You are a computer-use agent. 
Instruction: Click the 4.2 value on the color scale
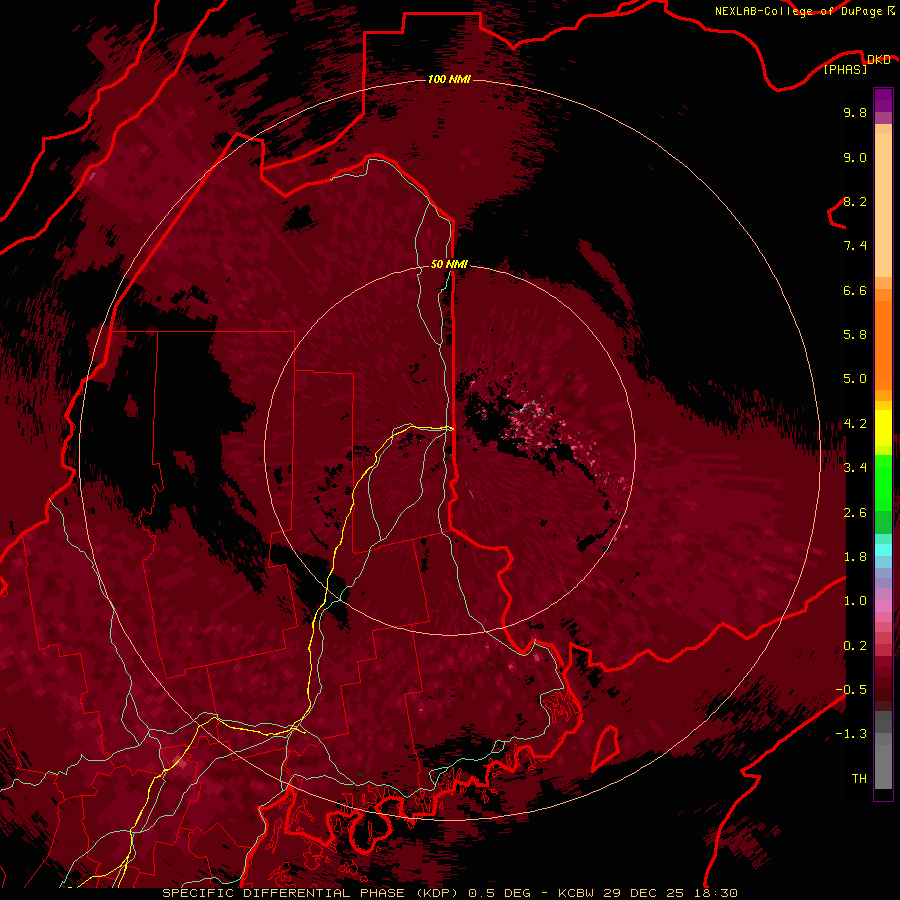click(855, 424)
